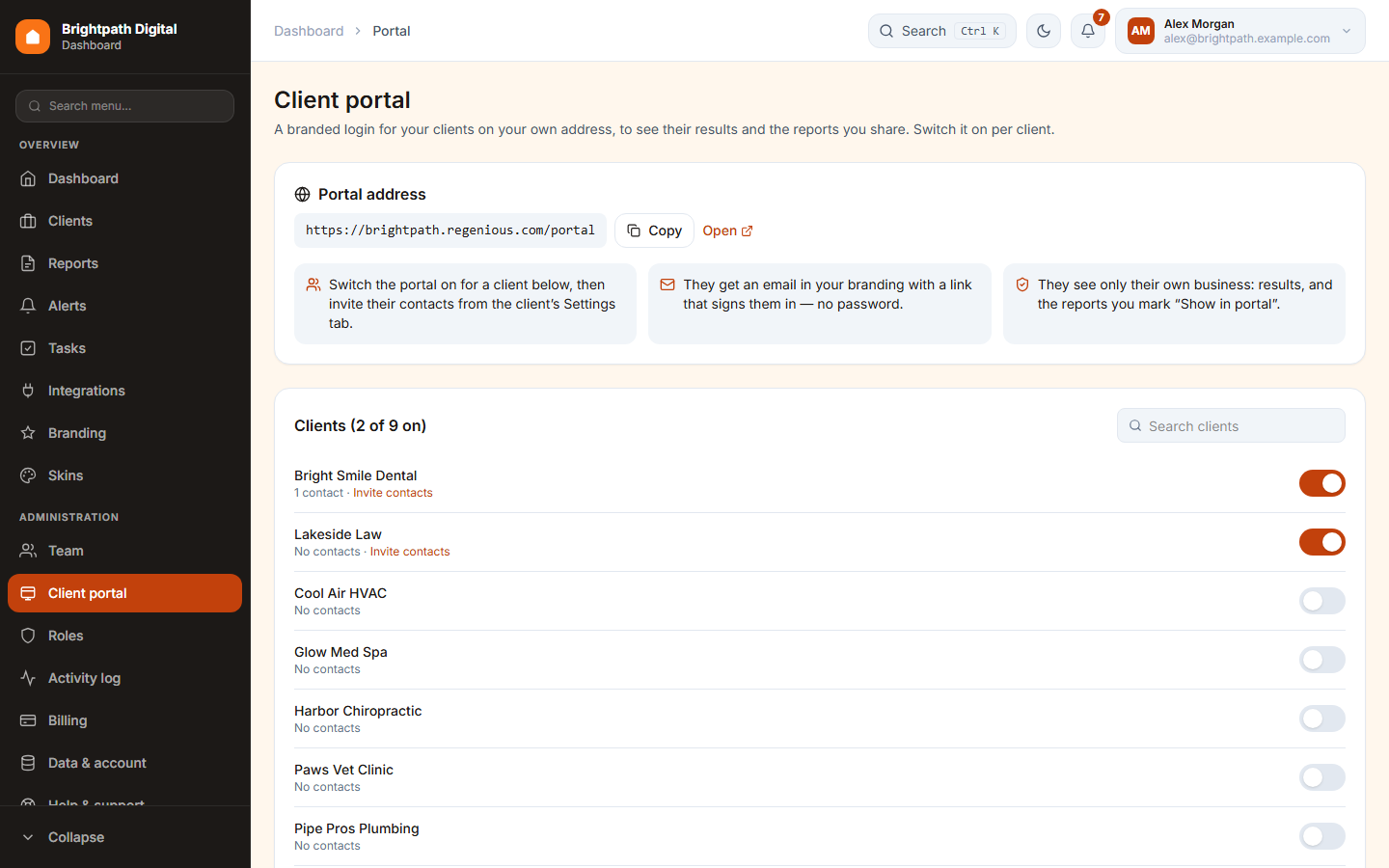
Task: Open the portal link in new tab
Action: (x=727, y=231)
